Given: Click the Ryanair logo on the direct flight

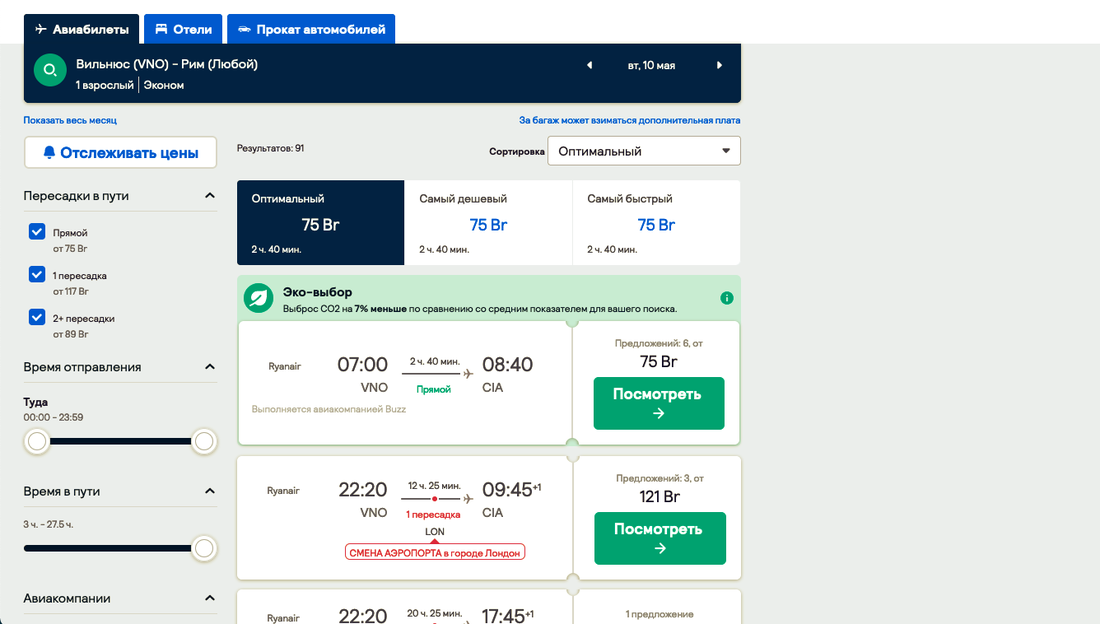Looking at the screenshot, I should pos(284,366).
